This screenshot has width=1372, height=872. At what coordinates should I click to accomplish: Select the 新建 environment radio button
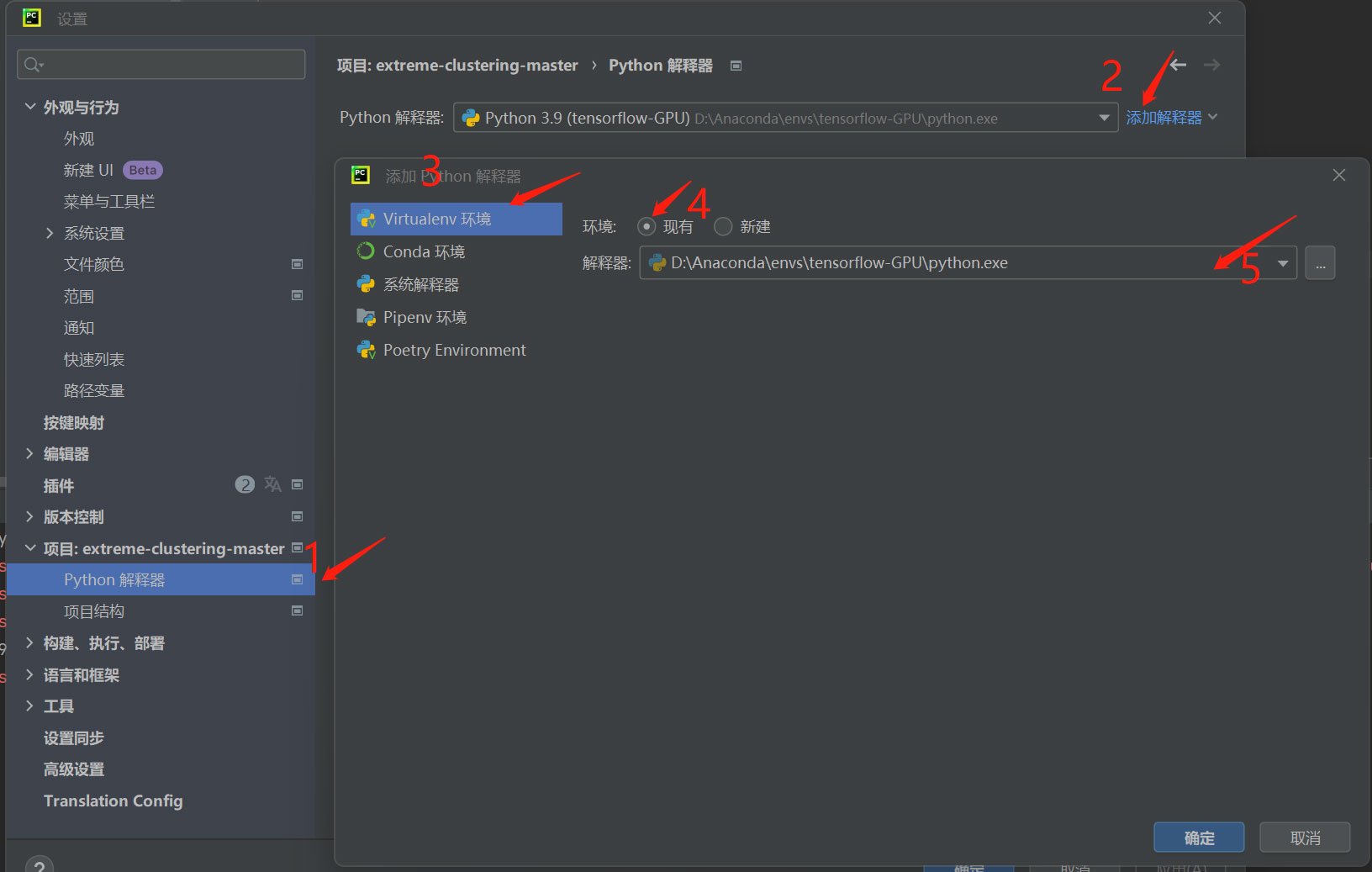click(723, 226)
